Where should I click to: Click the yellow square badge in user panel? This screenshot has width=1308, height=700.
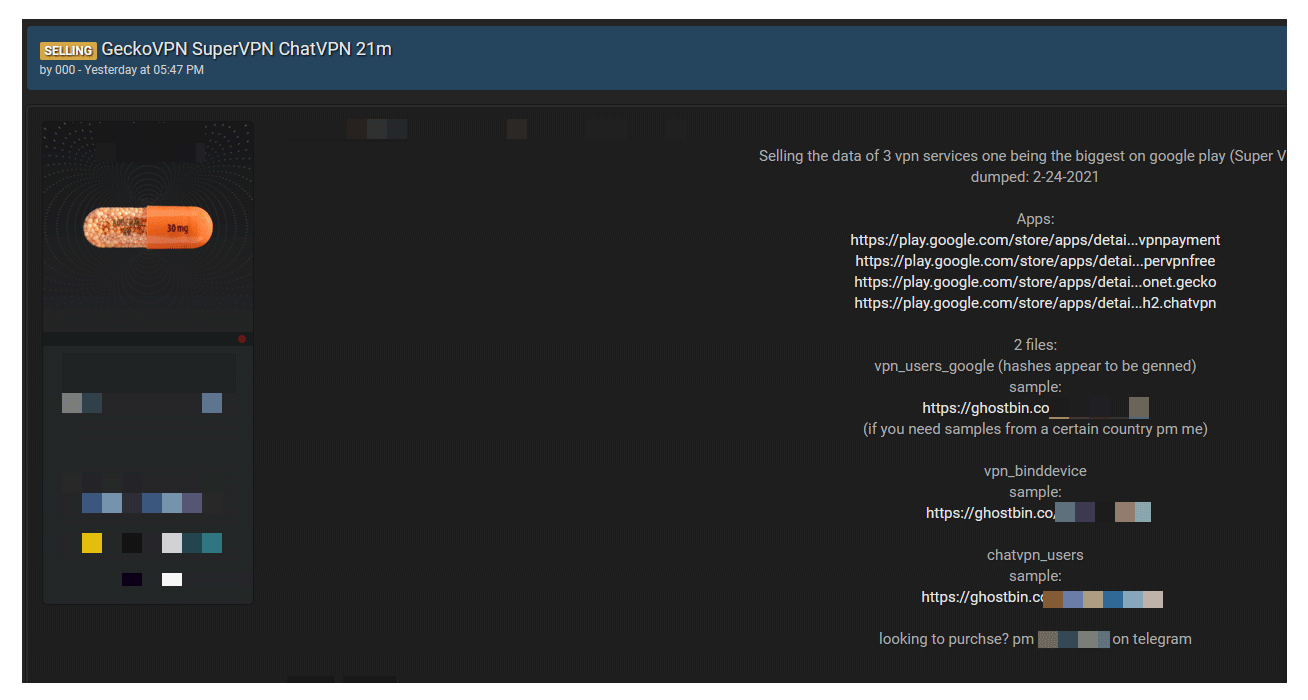[x=92, y=543]
